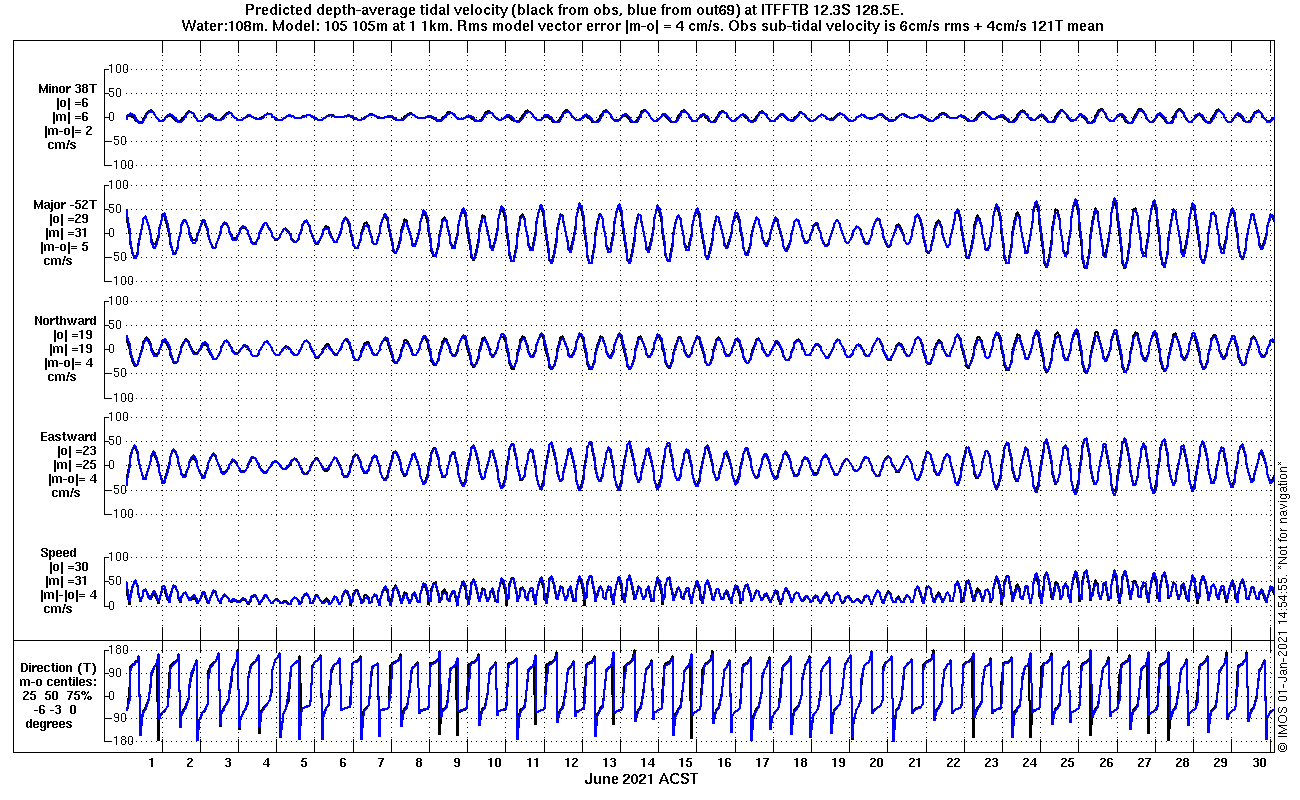This screenshot has width=1300, height=800.
Task: Click date tick label '25' on x-axis
Action: tap(1068, 763)
